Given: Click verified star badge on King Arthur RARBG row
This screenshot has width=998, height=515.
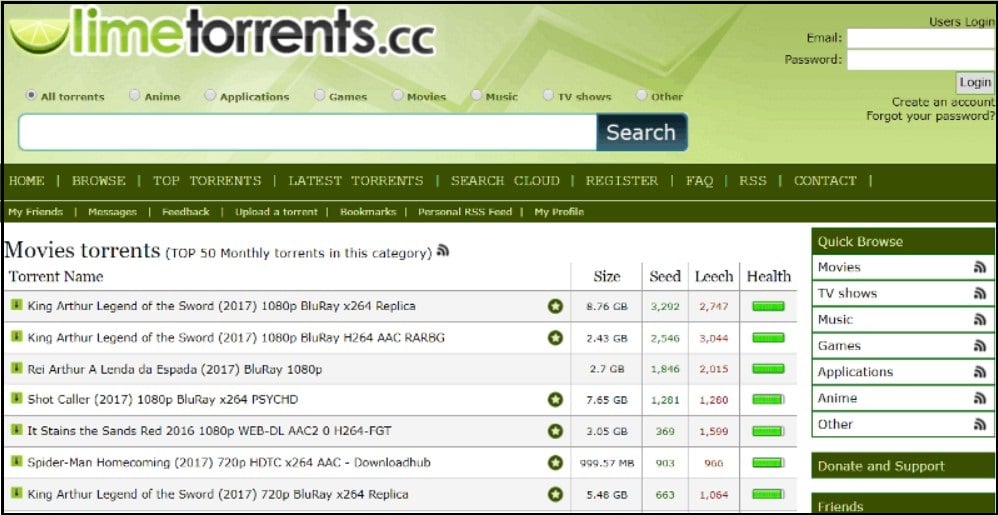Looking at the screenshot, I should pos(556,338).
